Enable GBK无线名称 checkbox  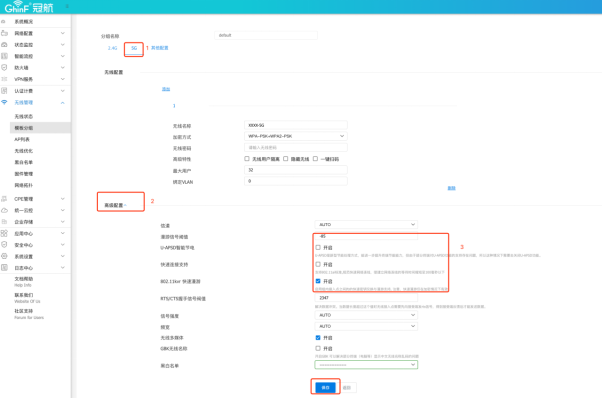tap(318, 348)
